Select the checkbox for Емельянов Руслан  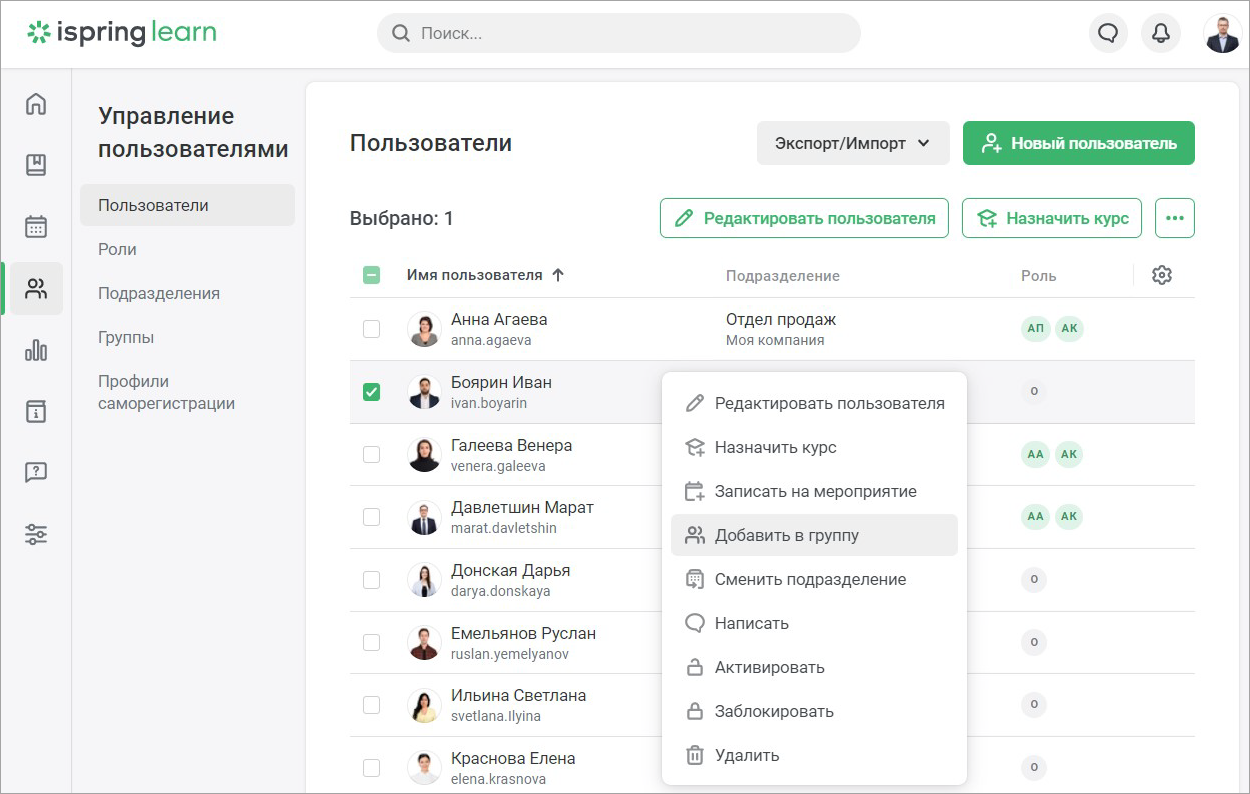(x=371, y=642)
